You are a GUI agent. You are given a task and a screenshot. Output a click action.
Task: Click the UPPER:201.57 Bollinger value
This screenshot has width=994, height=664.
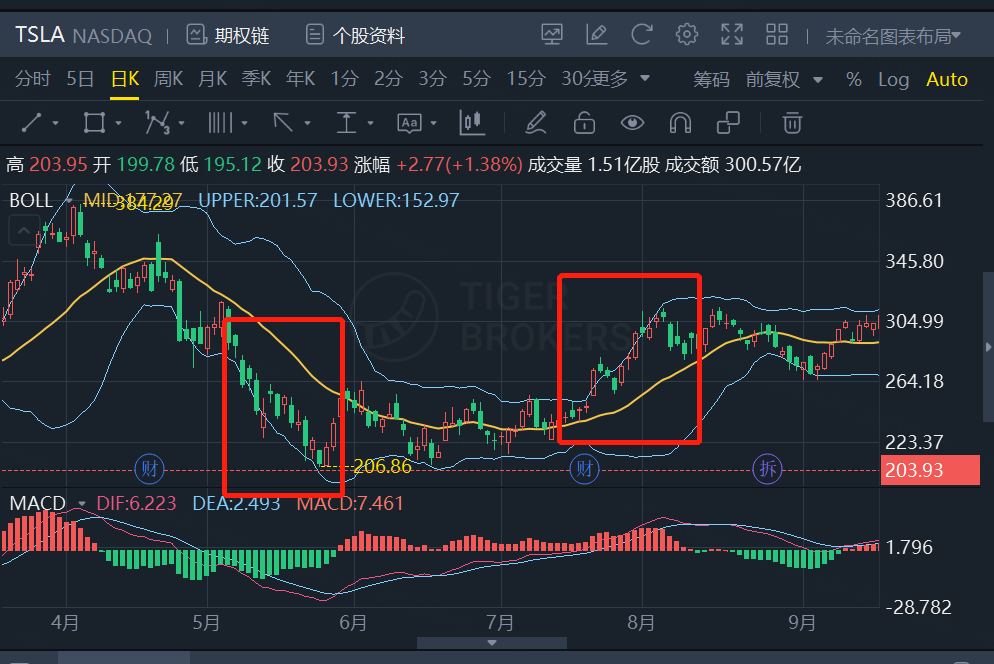(x=257, y=200)
